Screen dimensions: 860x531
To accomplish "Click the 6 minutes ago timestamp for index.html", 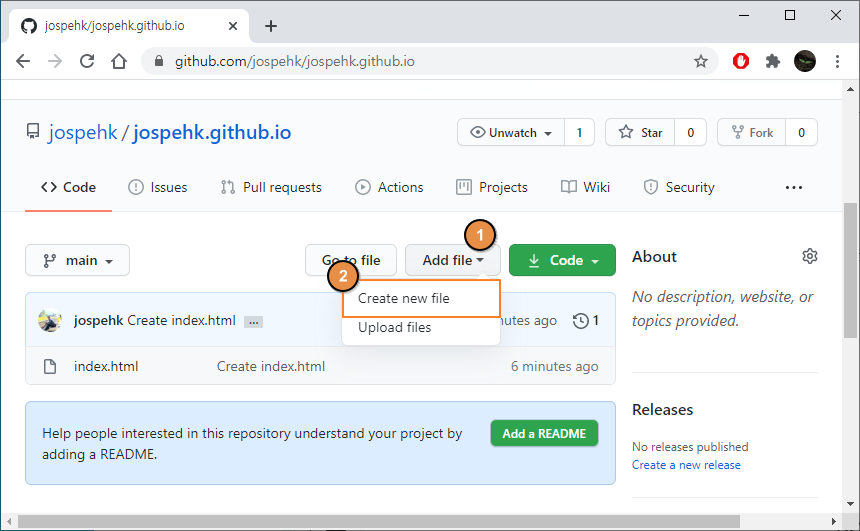I will pos(555,366).
